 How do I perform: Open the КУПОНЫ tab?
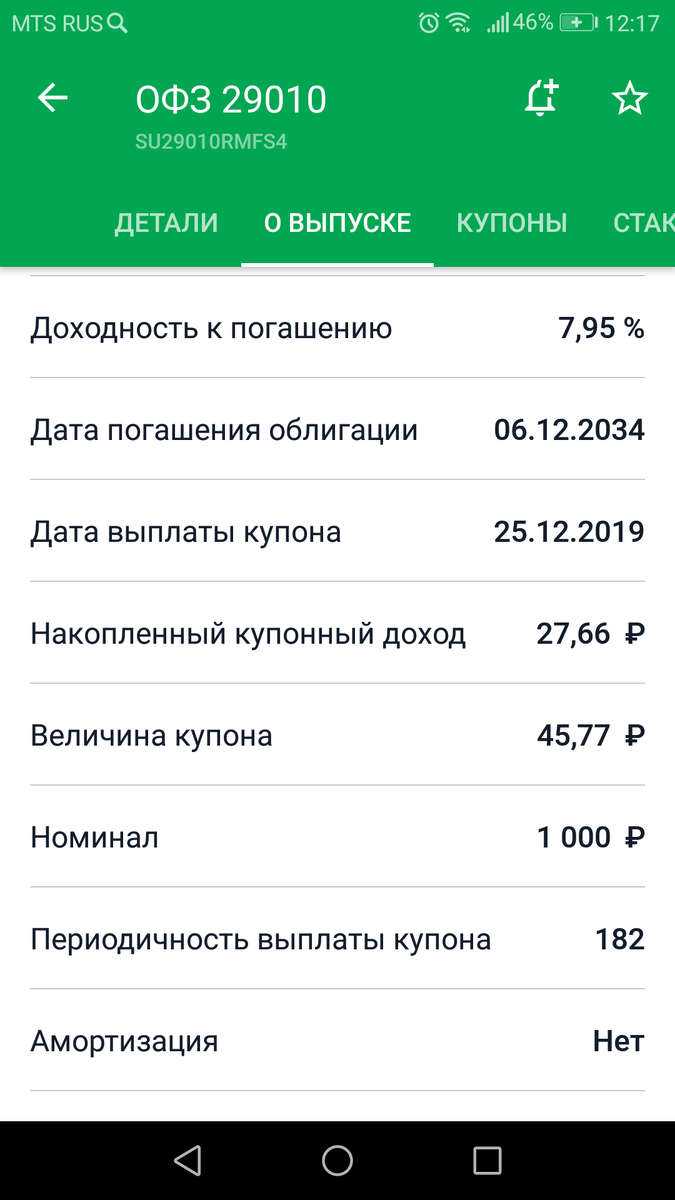(512, 222)
